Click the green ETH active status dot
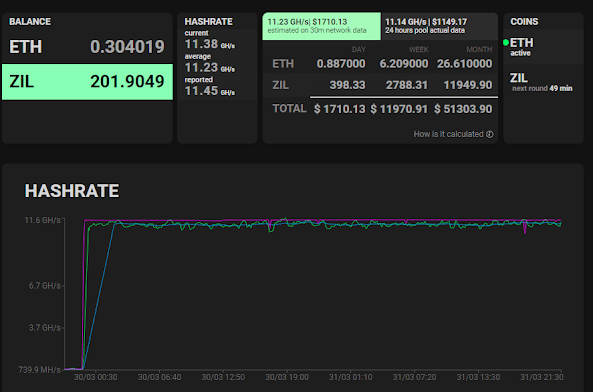 coord(506,42)
